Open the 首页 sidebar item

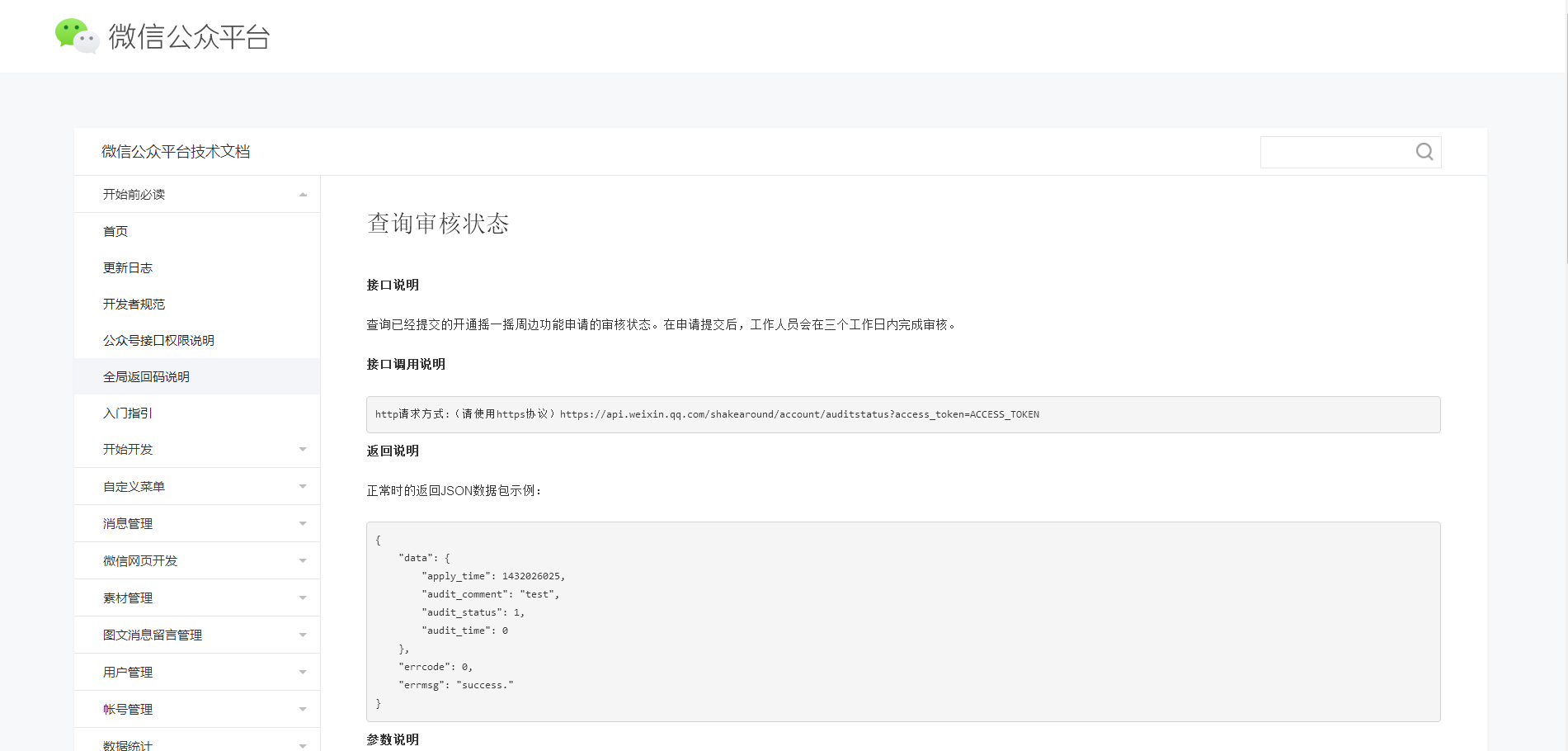[x=197, y=231]
